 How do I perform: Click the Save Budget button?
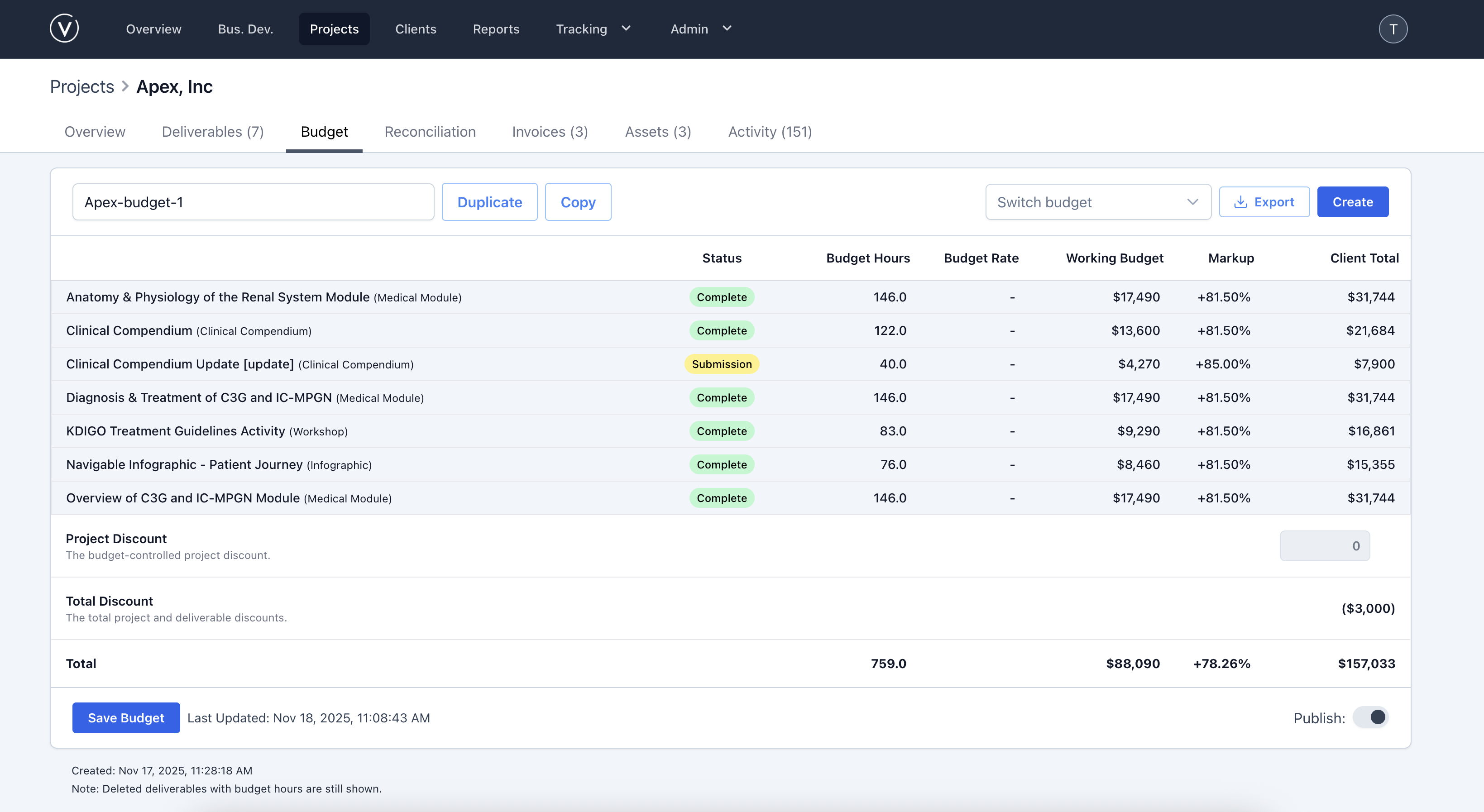coord(126,717)
